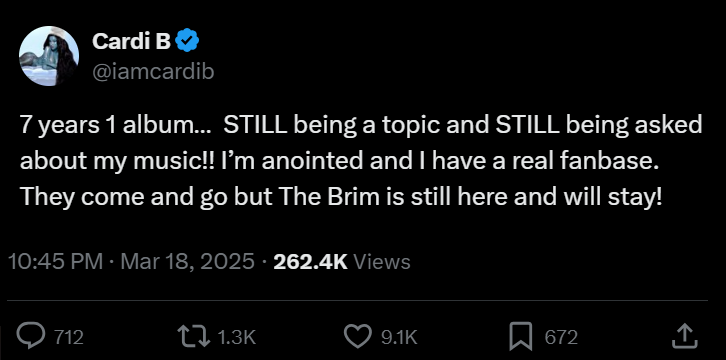Click the tweet line starting '7 years 1 album'
Screen dimensions: 726x360
(361, 125)
